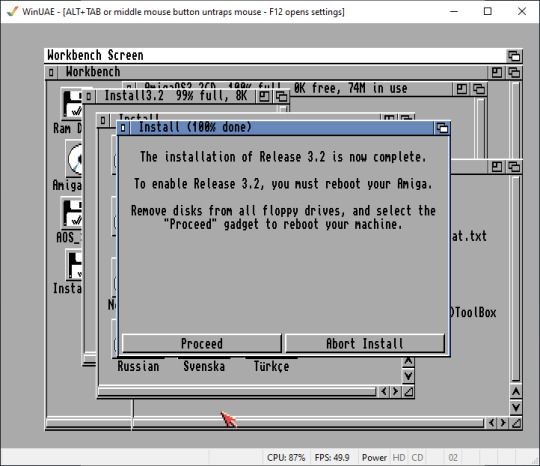
Task: Click the Abort Install button
Action: (365, 343)
